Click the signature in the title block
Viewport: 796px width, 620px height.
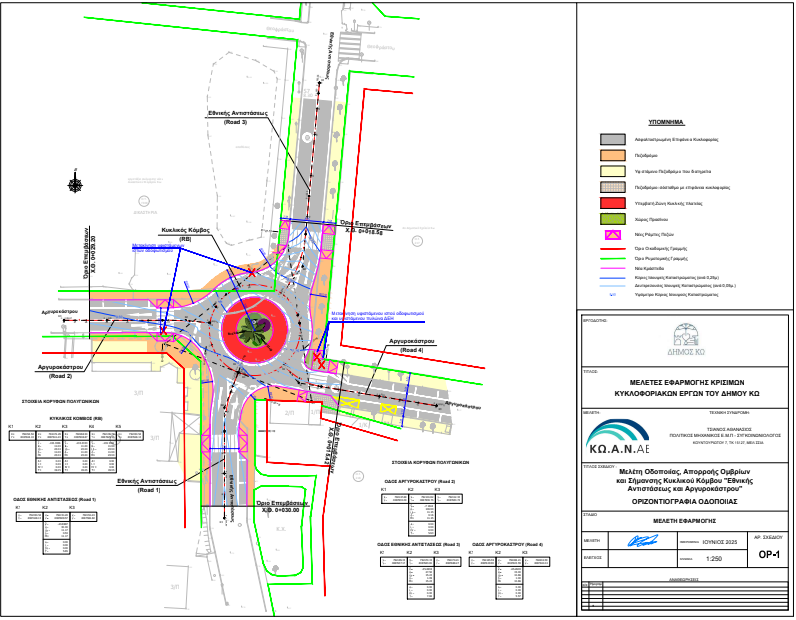(640, 539)
